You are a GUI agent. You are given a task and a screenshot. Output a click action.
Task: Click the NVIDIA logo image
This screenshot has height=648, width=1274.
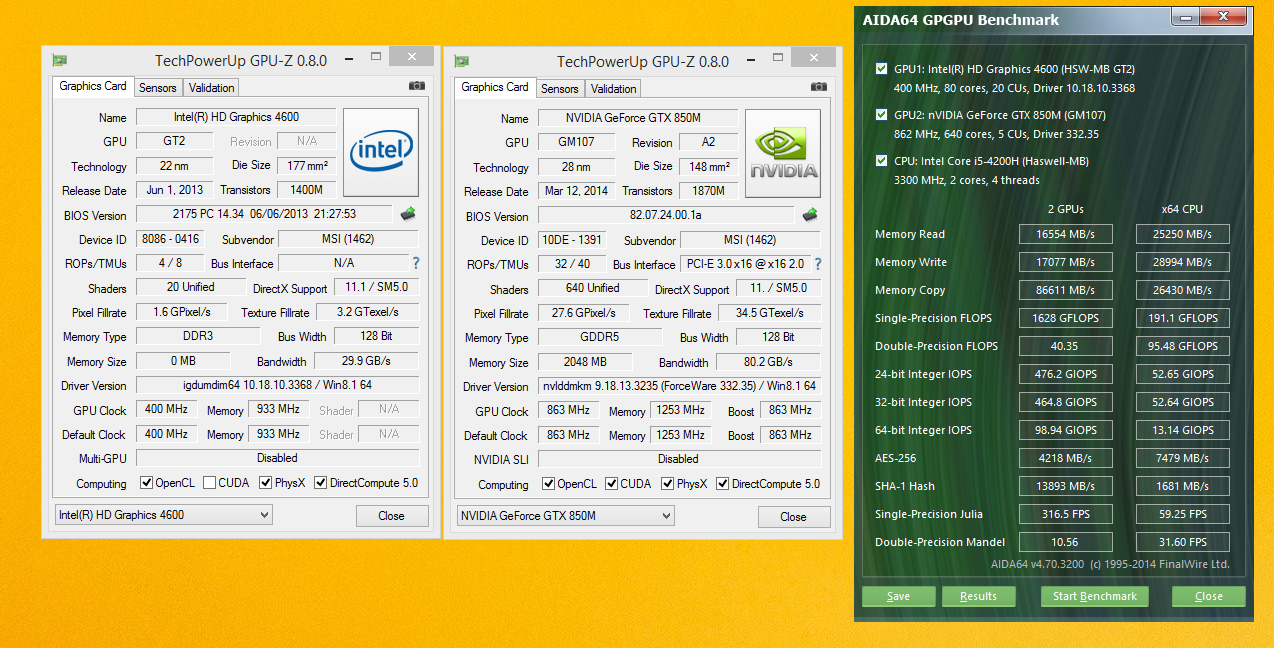pyautogui.click(x=783, y=154)
